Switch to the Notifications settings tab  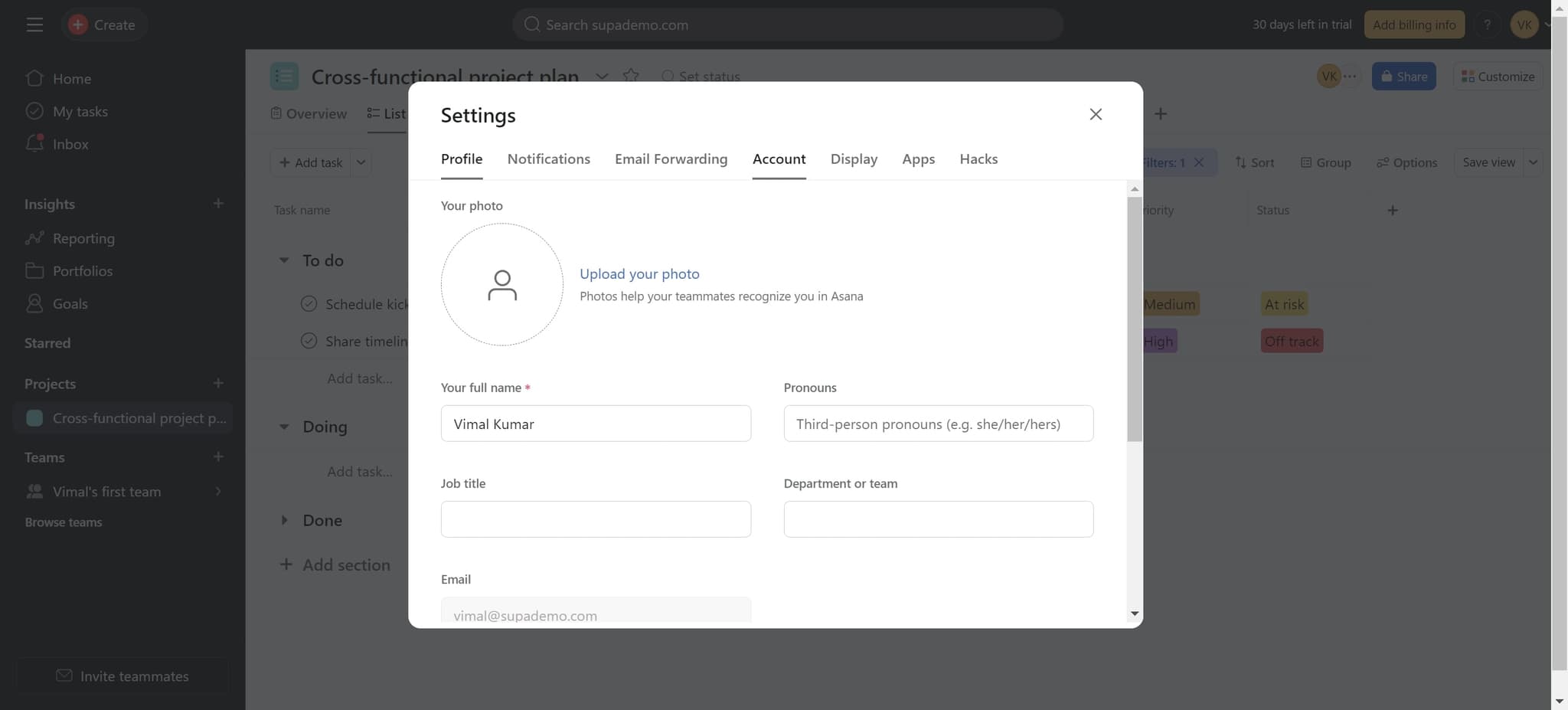click(x=548, y=159)
